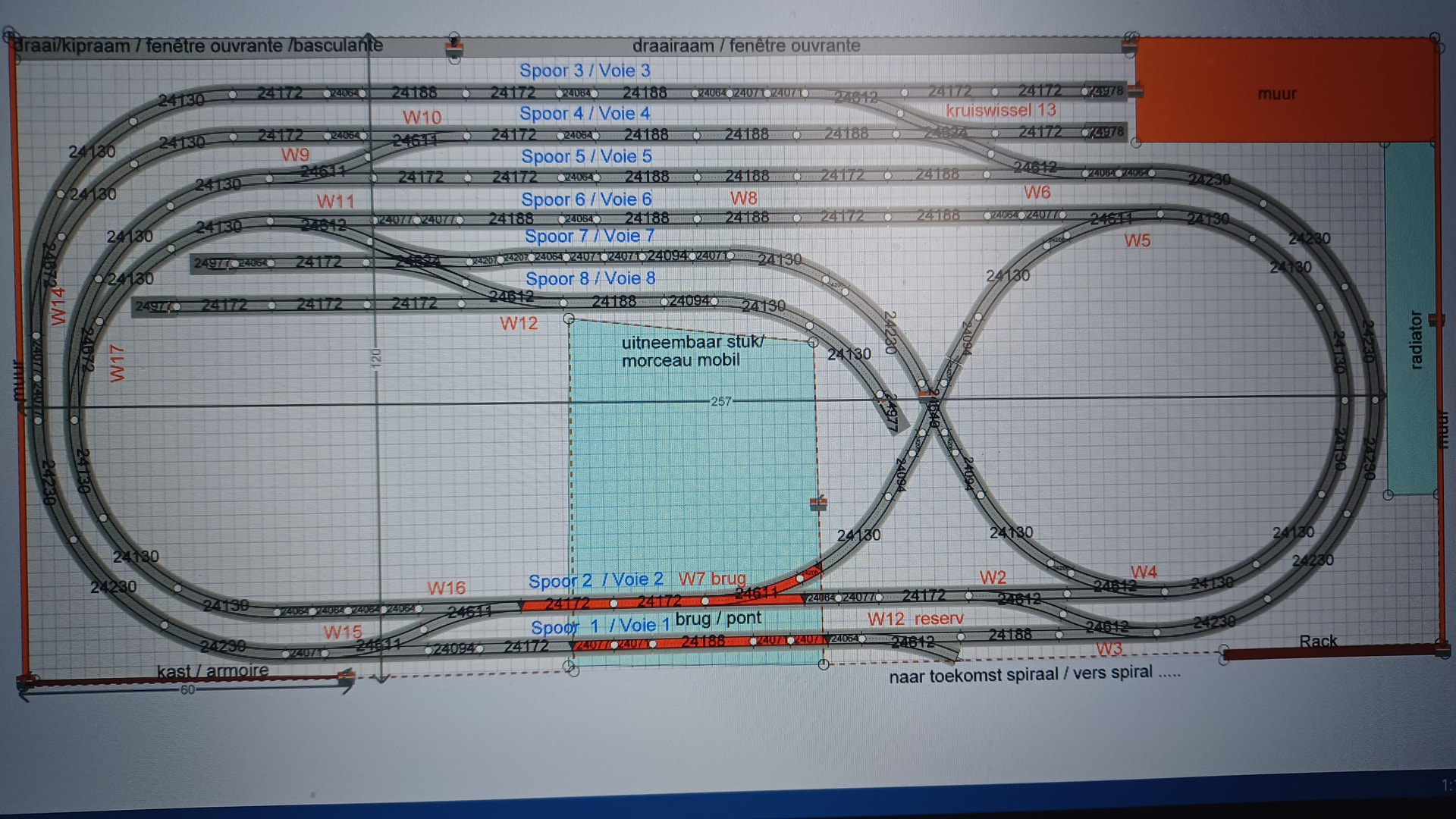Click the 'draairaam / fenêtre ouvrante' window label
This screenshot has height=819, width=1456.
click(x=745, y=45)
